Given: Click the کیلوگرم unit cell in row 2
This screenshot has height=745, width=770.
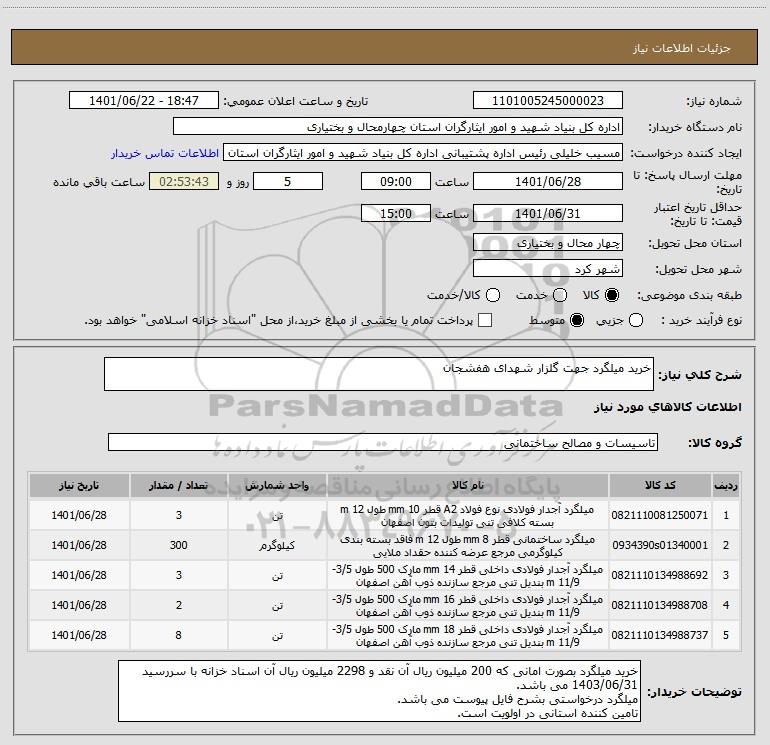Looking at the screenshot, I should 277,545.
